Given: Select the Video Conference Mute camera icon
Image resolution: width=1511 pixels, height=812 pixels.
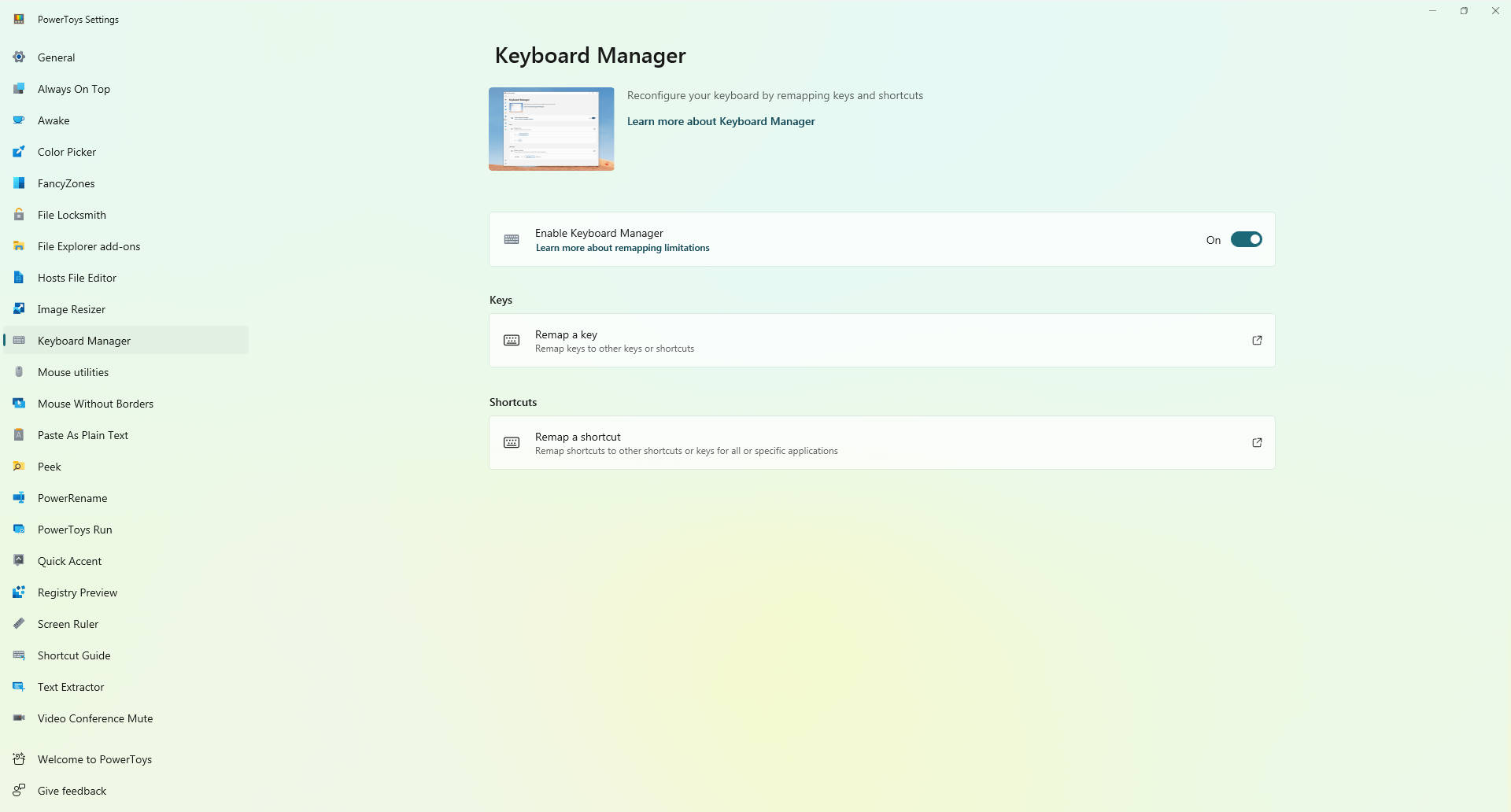Looking at the screenshot, I should point(19,718).
